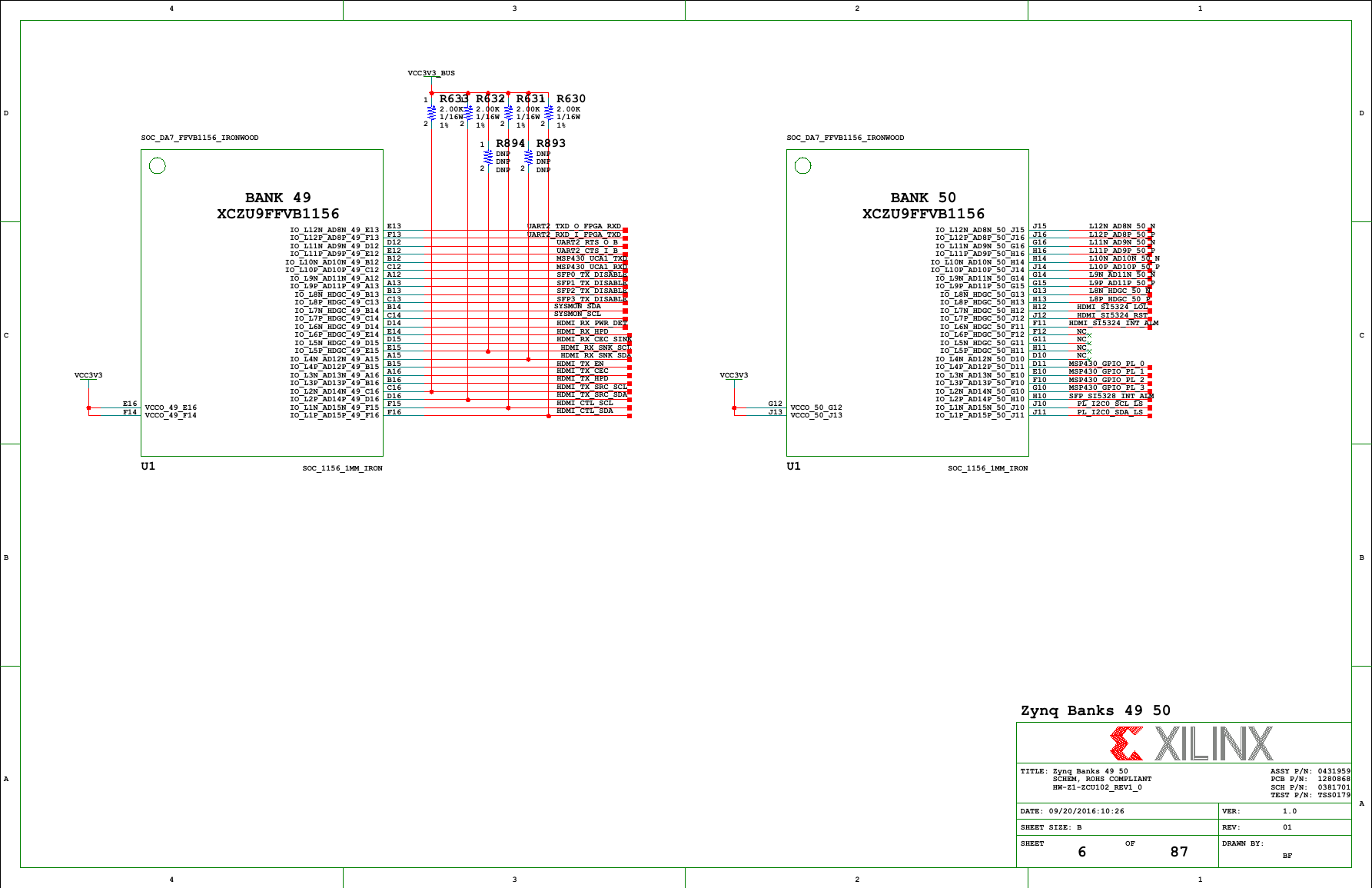Click the IO_L1P_AD15P_49_F16 pin name
This screenshot has height=888, width=1372.
(334, 415)
